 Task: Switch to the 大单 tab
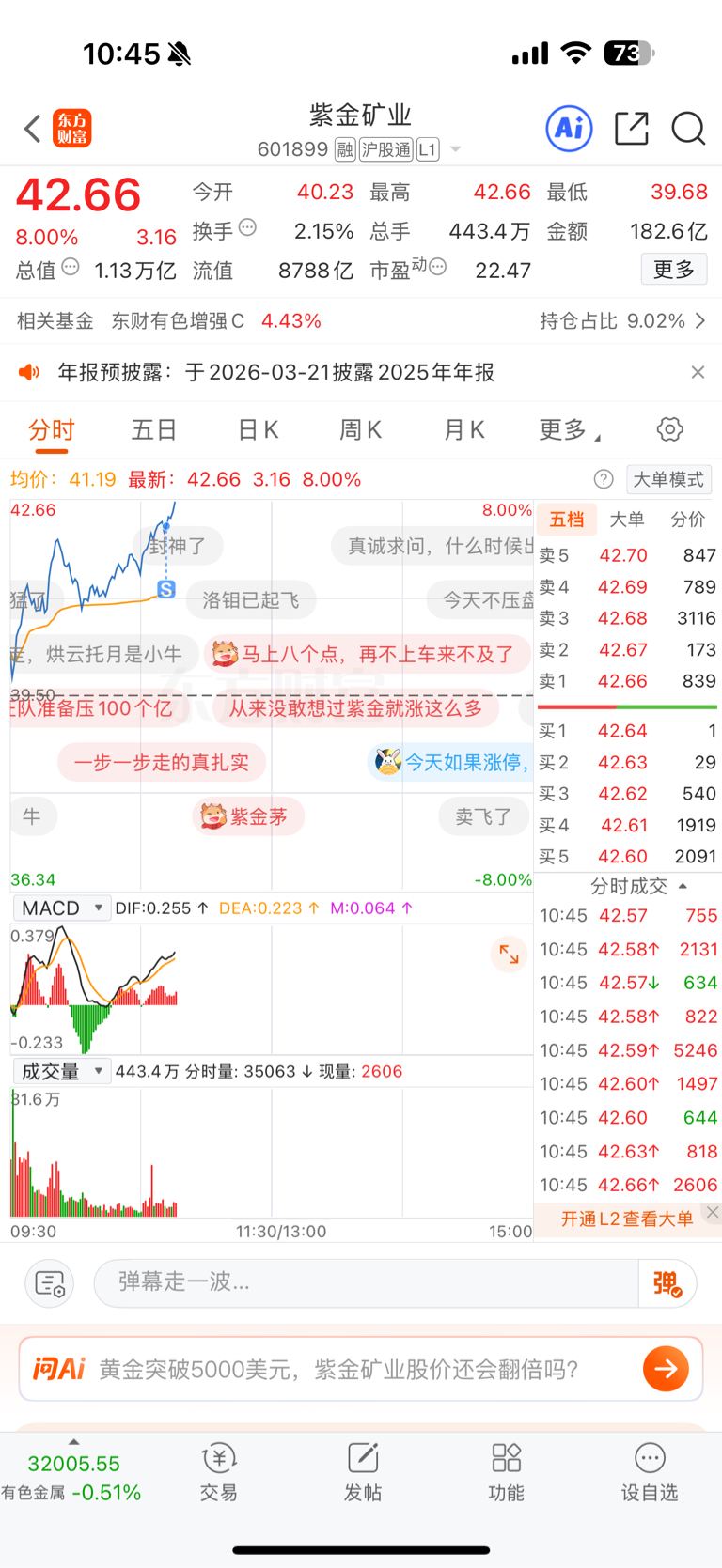[x=627, y=520]
